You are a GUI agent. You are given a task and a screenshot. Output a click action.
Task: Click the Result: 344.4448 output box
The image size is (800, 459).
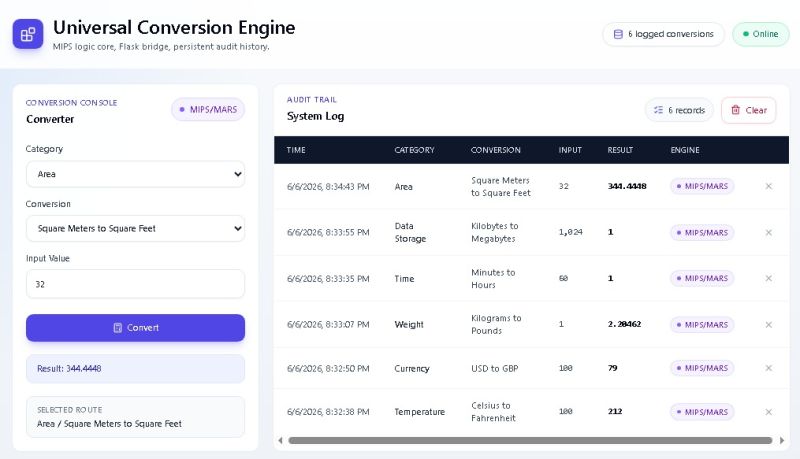pyautogui.click(x=135, y=369)
